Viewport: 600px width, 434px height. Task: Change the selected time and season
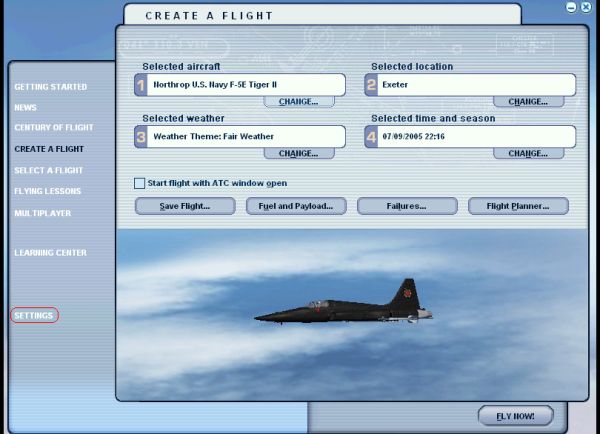click(x=528, y=153)
